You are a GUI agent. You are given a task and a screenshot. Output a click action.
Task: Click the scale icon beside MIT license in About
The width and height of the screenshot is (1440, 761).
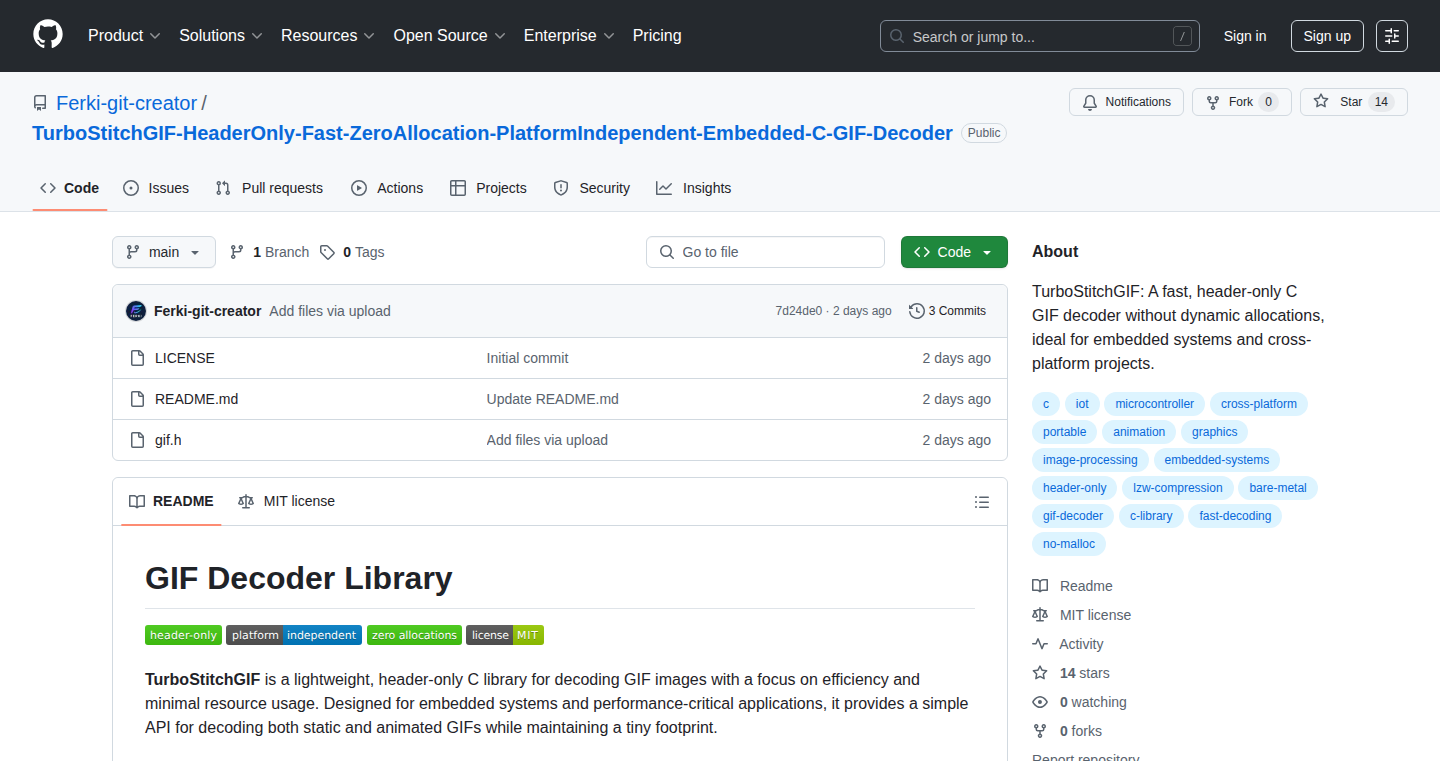pos(1040,615)
